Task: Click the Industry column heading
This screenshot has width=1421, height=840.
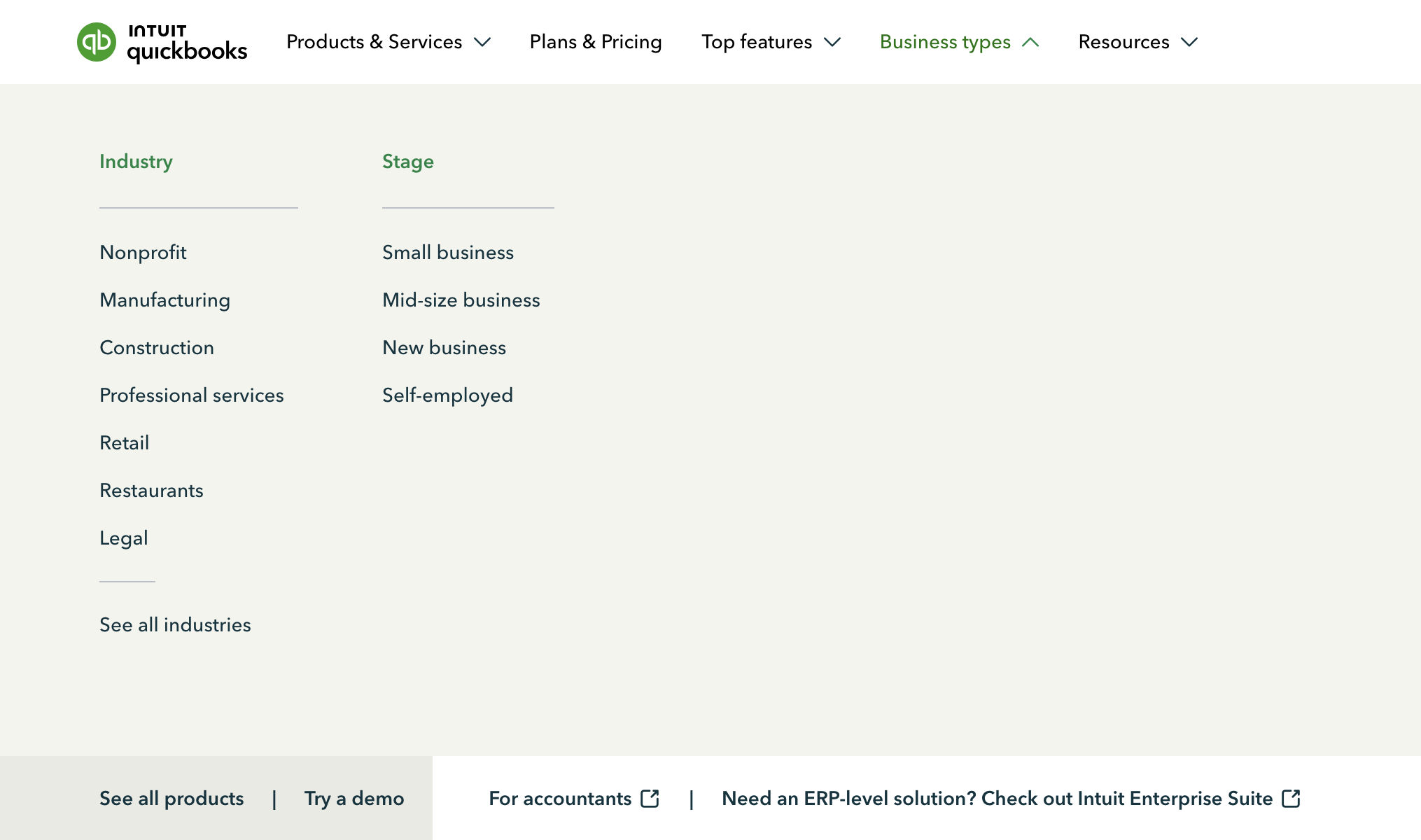Action: point(136,161)
